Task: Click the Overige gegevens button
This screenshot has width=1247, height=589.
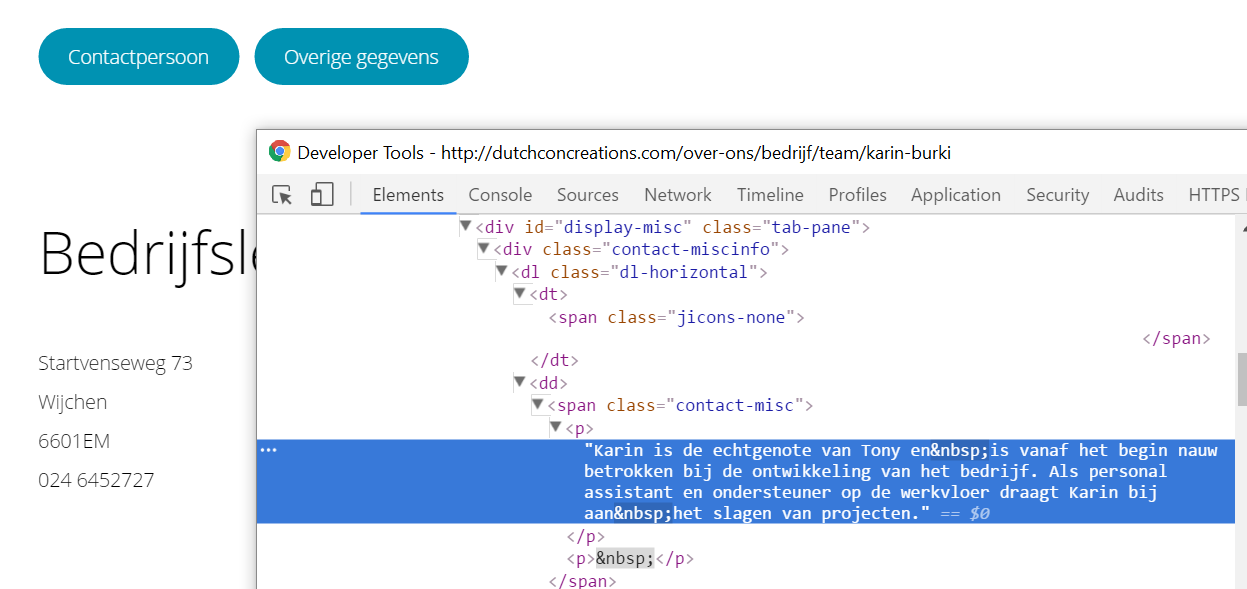Action: point(361,57)
